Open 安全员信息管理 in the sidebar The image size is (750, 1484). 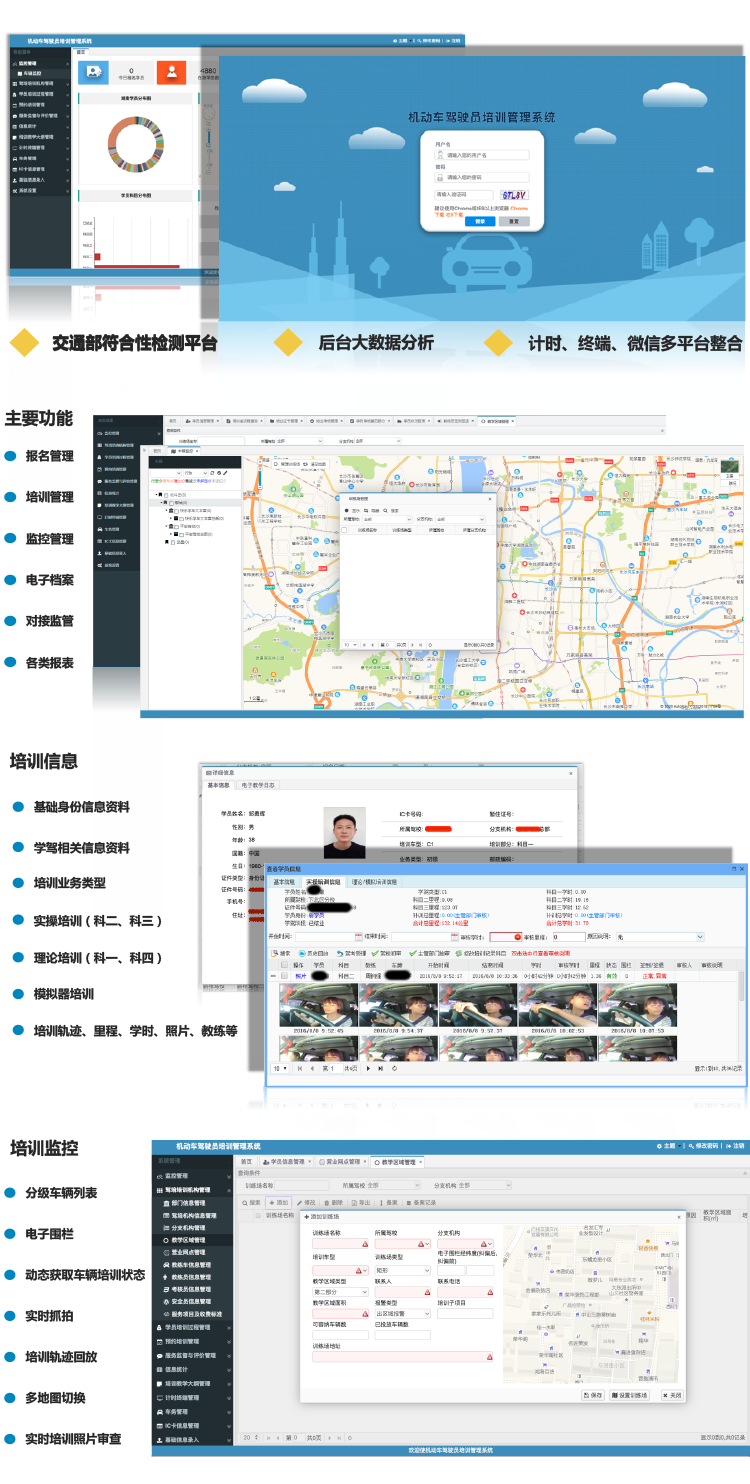pos(194,1301)
